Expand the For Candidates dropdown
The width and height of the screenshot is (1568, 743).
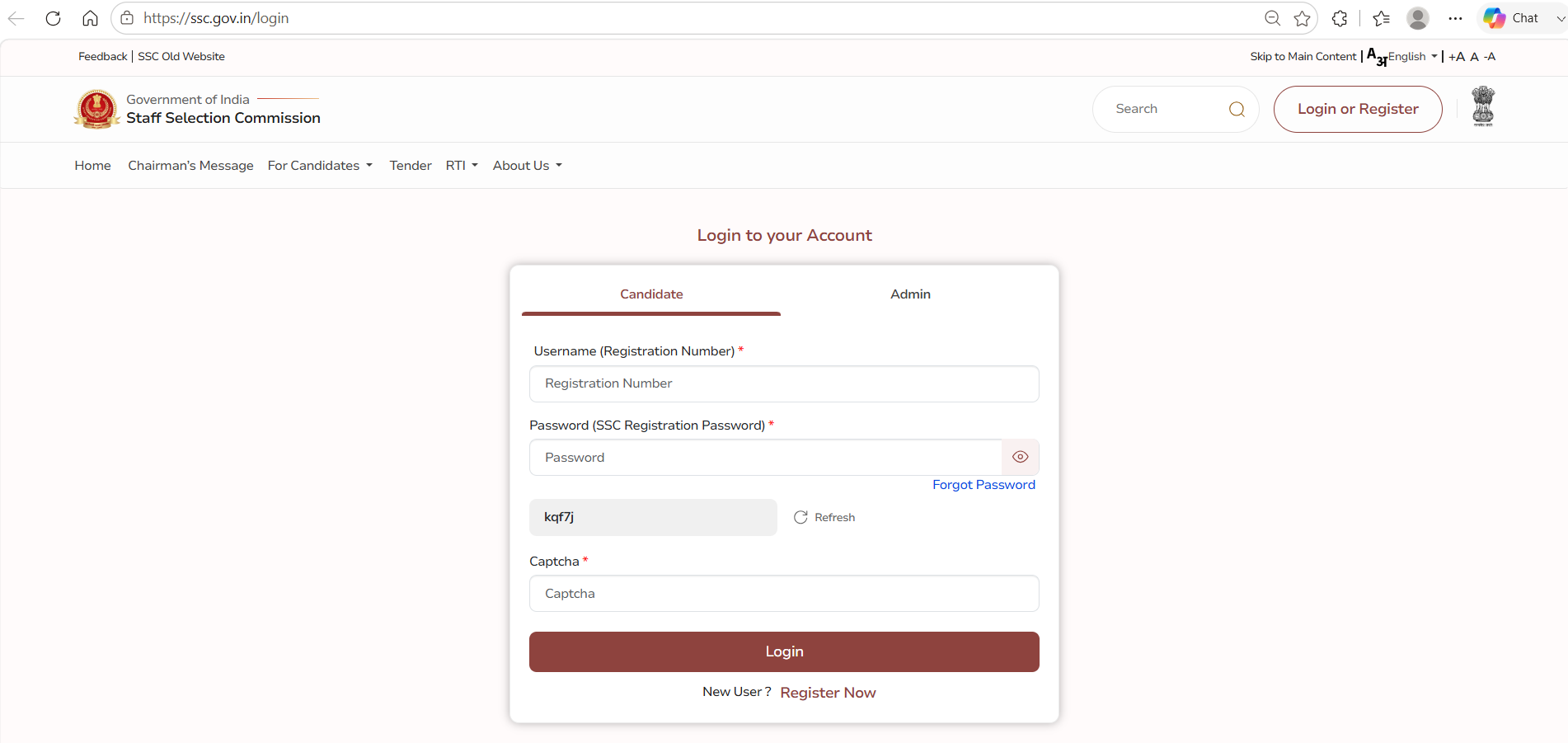320,166
